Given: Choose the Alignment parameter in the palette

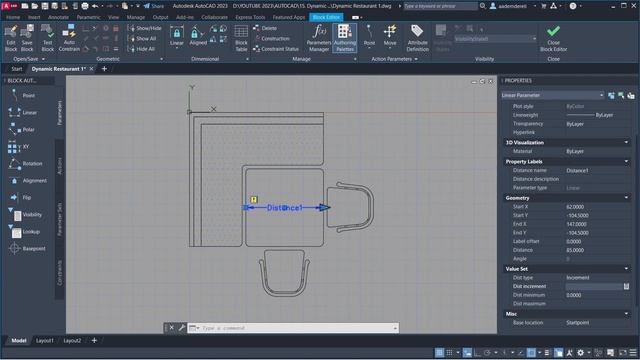Looking at the screenshot, I should pyautogui.click(x=27, y=180).
